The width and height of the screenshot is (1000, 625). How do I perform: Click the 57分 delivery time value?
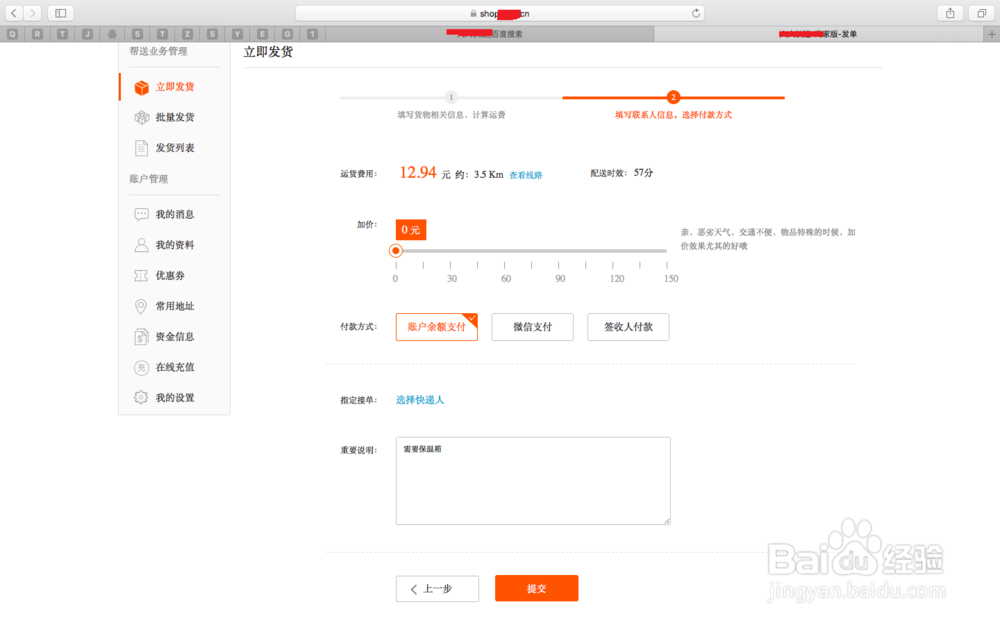tap(643, 173)
